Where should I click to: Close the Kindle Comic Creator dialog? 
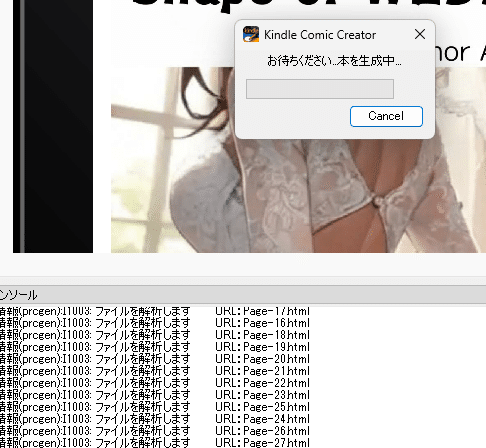point(420,34)
